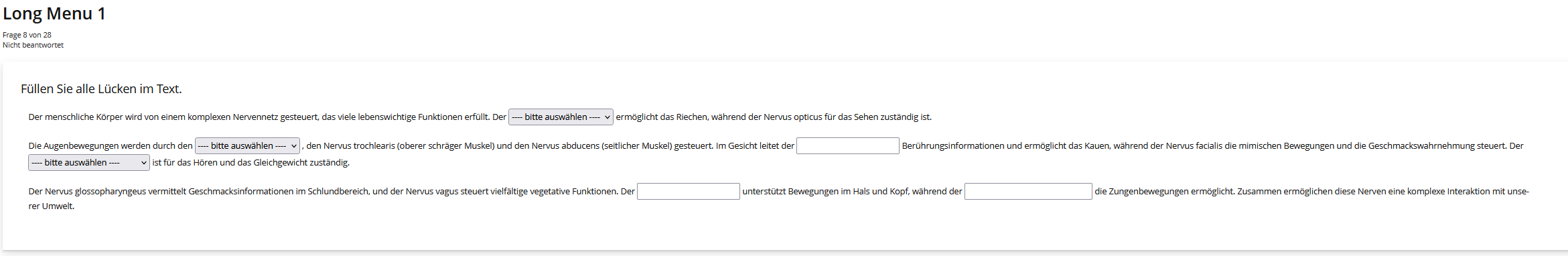Open dropdown before "ist für das Hören"
The width and height of the screenshot is (1568, 256).
pyautogui.click(x=88, y=163)
